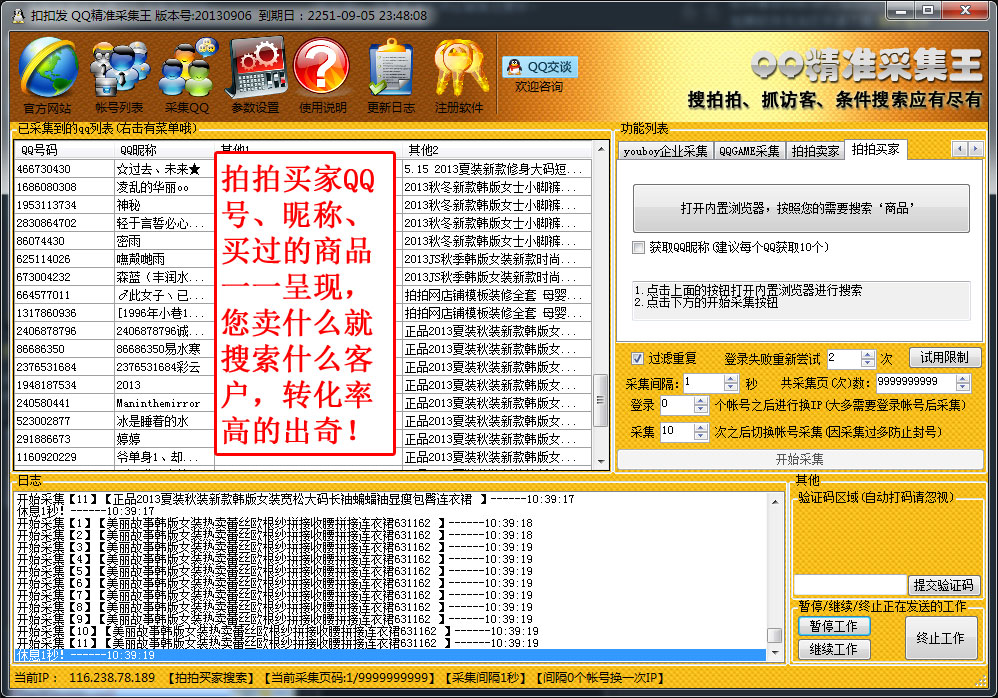Increase 共采集页数 stepper
The width and height of the screenshot is (998, 698).
click(963, 379)
